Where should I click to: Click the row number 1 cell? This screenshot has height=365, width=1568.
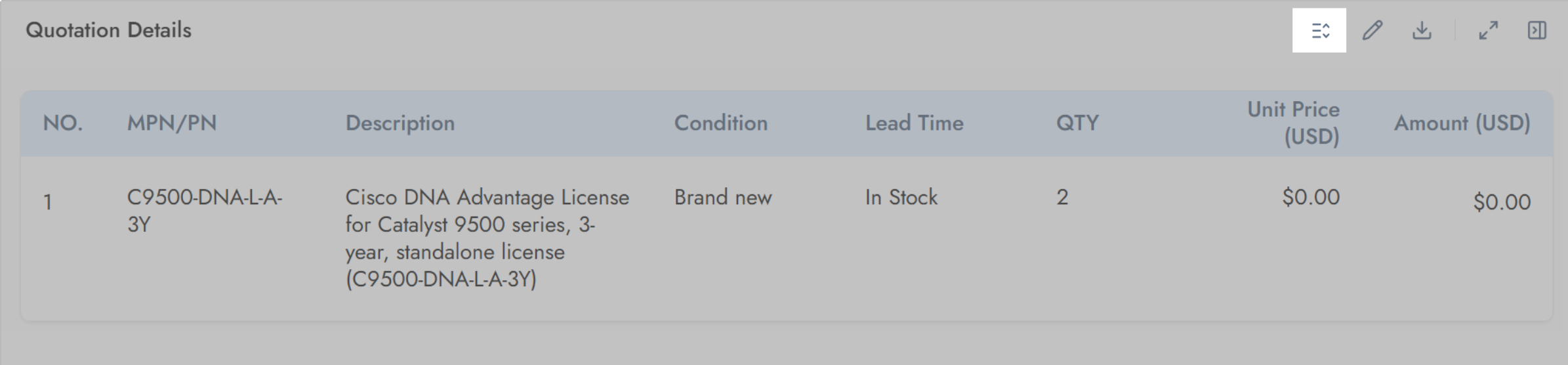(x=48, y=202)
